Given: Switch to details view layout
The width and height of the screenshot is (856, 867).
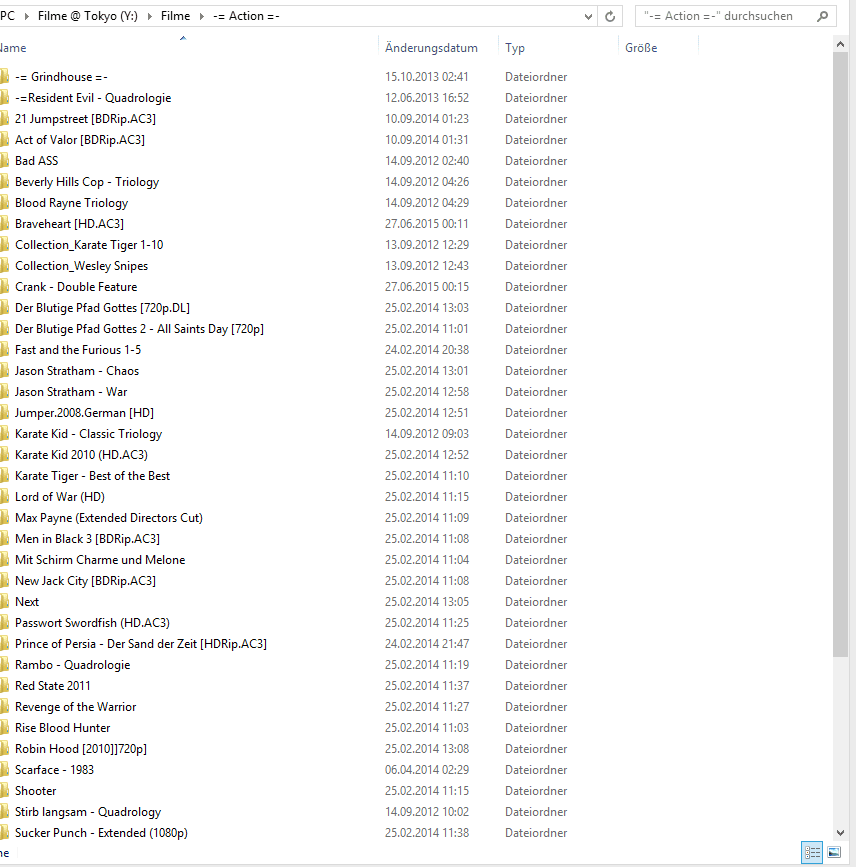Looking at the screenshot, I should click(x=812, y=852).
